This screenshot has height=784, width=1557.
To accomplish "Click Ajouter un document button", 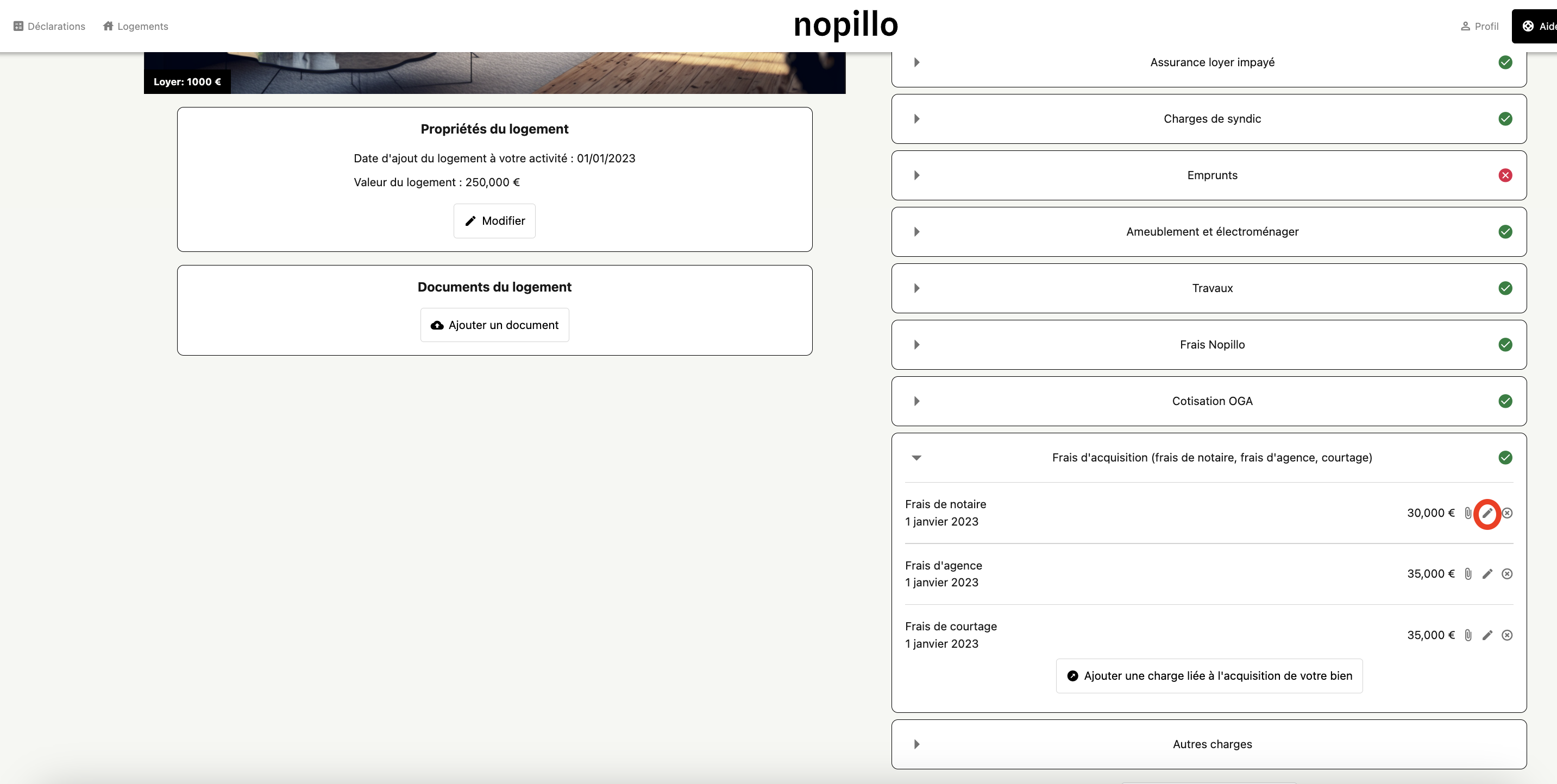I will point(494,325).
